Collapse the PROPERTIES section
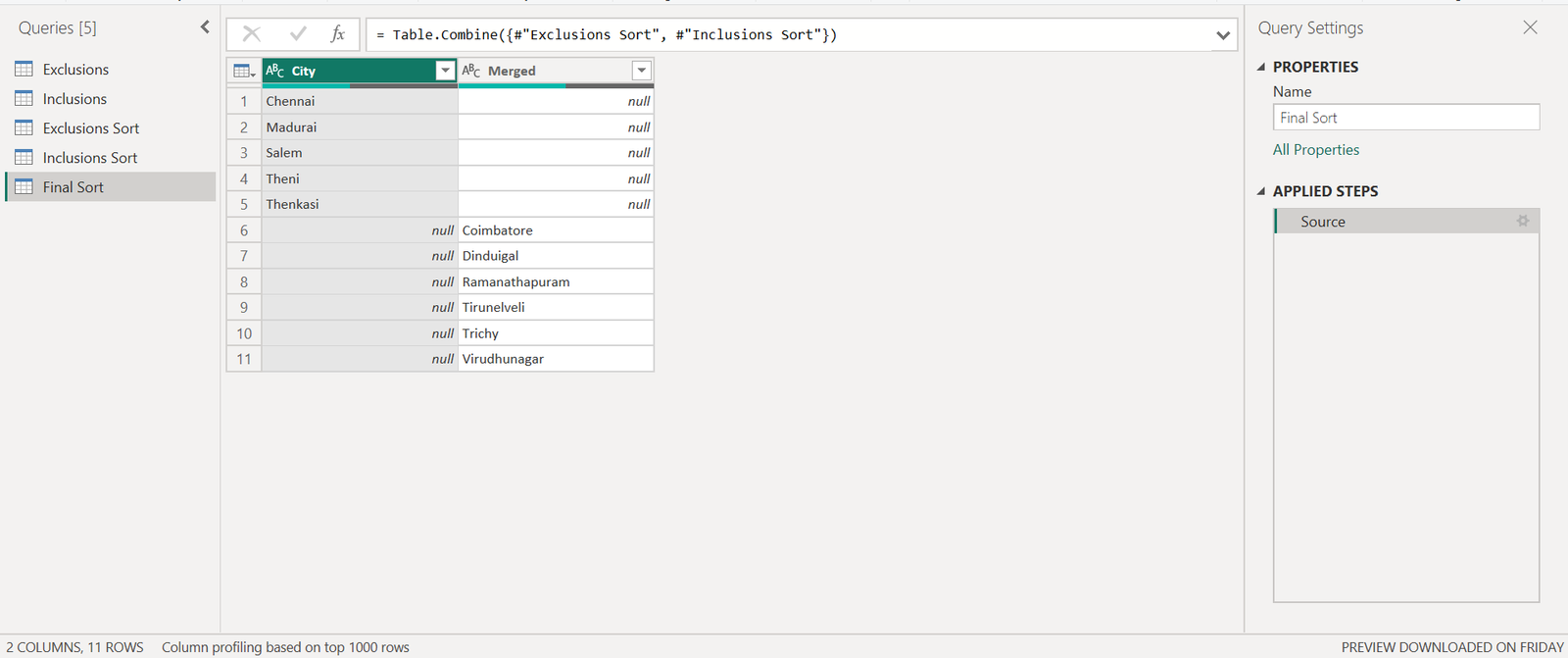Viewport: 1568px width, 658px height. coord(1261,67)
